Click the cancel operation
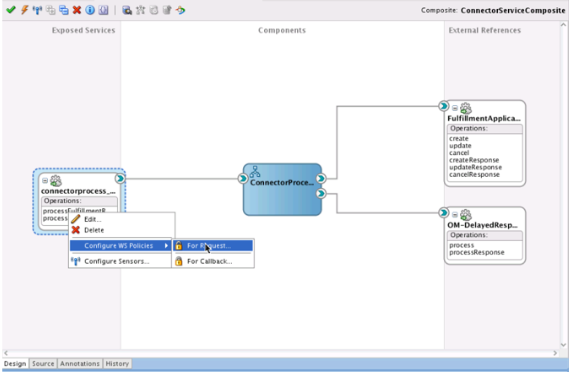Image resolution: width=572 pixels, height=375 pixels. pos(459,153)
